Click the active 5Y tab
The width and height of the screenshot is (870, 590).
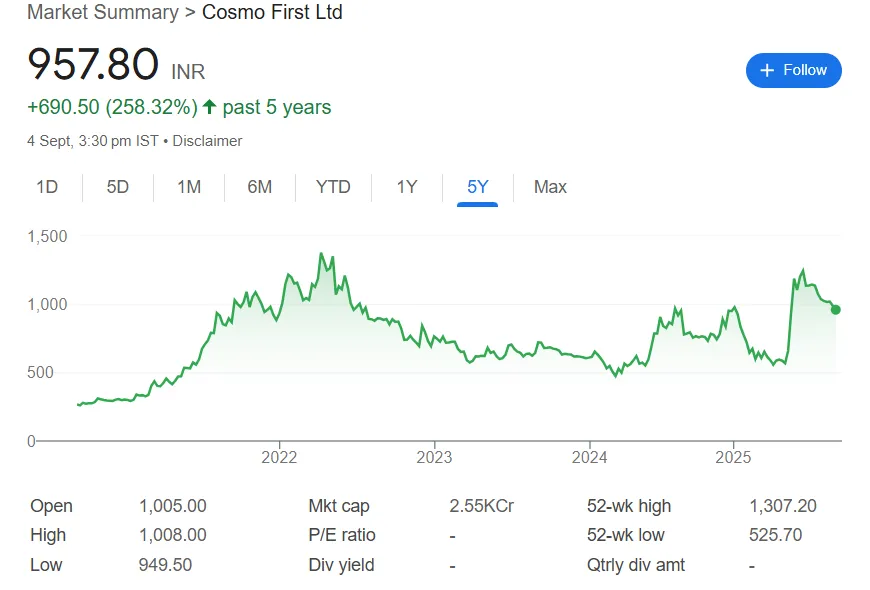coord(477,187)
